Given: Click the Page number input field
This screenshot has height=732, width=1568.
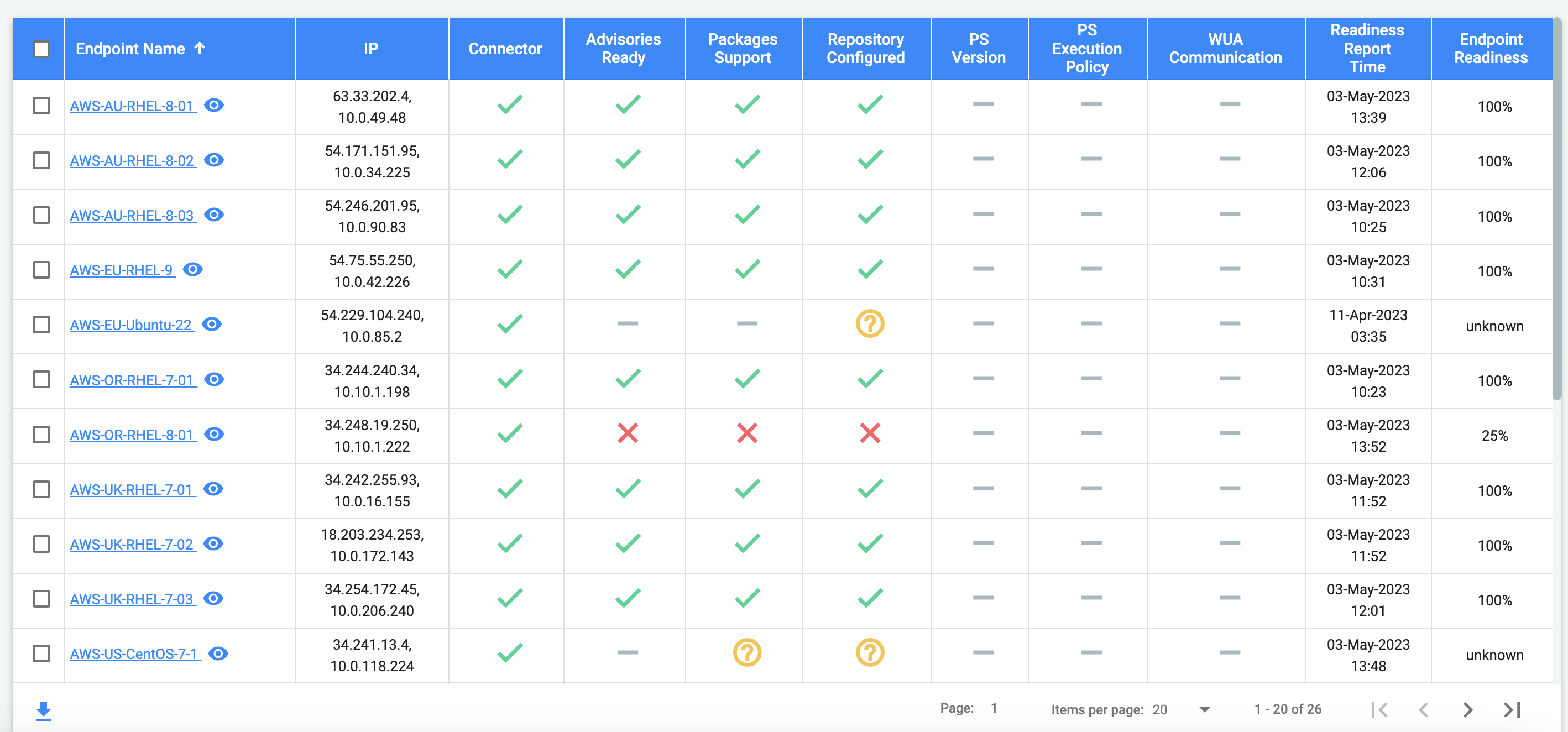Looking at the screenshot, I should click(994, 708).
